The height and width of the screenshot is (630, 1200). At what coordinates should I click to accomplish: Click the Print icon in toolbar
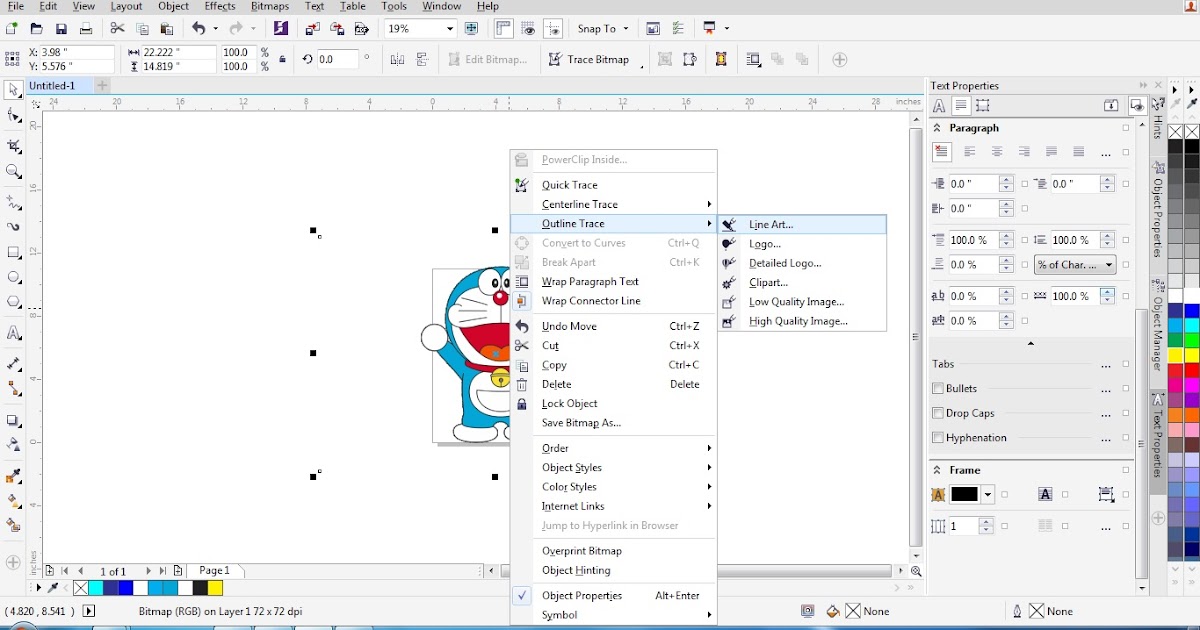(x=86, y=29)
